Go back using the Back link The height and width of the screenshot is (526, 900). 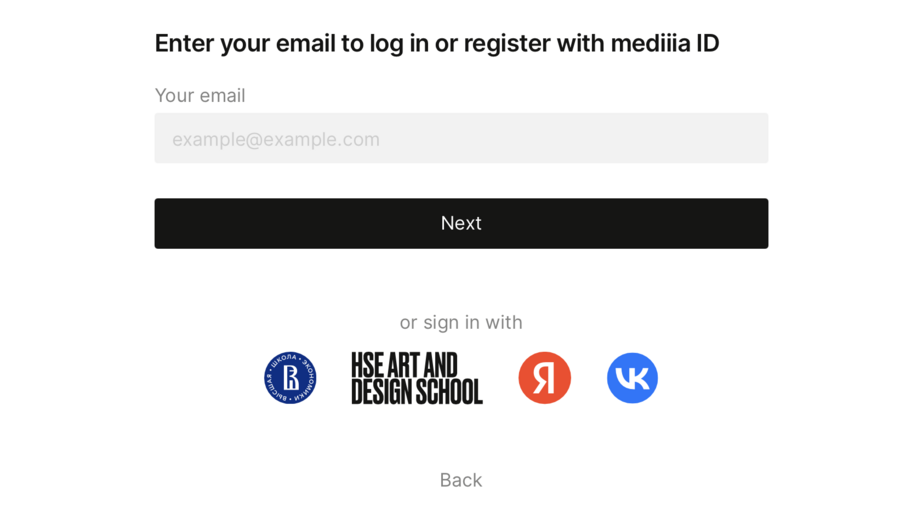(461, 480)
